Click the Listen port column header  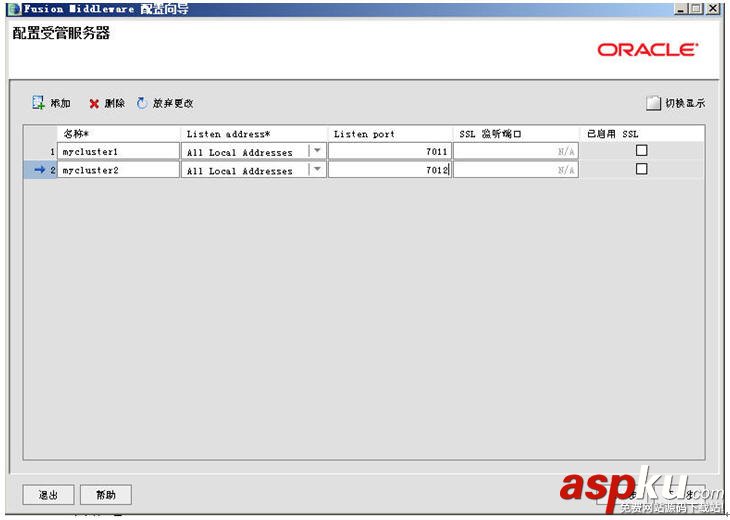pyautogui.click(x=390, y=134)
